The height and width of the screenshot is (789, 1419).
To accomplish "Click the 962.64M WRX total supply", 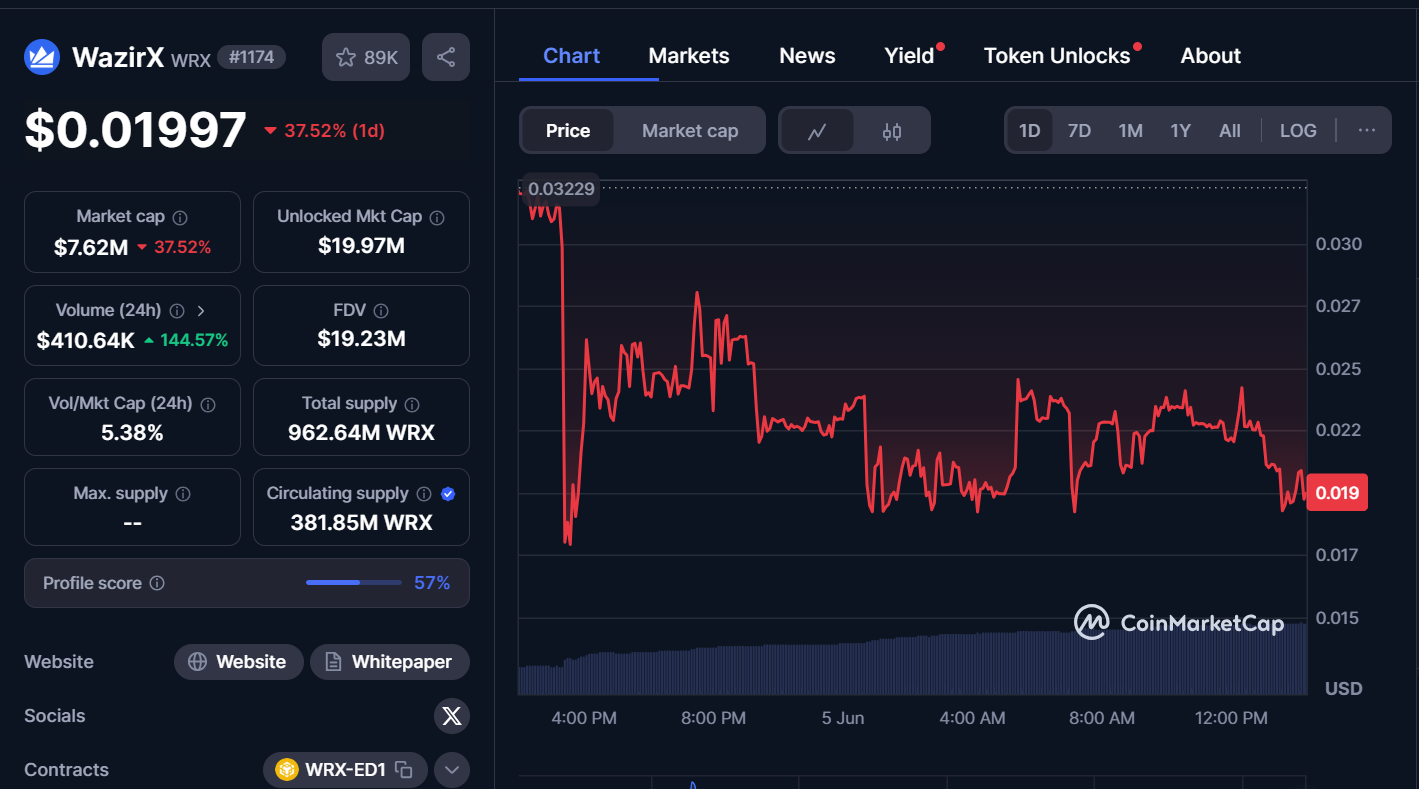I will pos(361,433).
